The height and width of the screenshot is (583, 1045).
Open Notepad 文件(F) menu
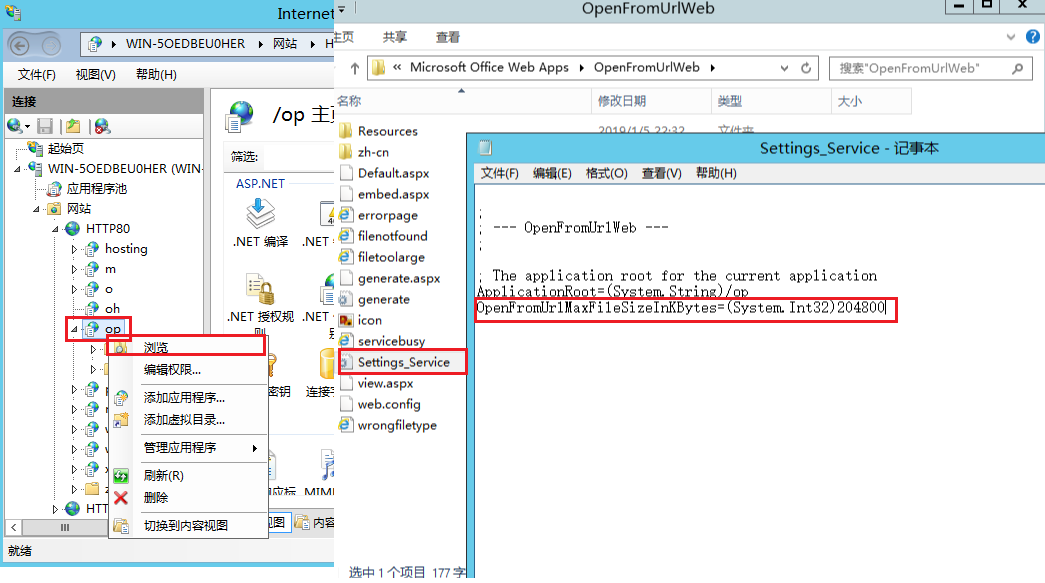click(x=499, y=173)
